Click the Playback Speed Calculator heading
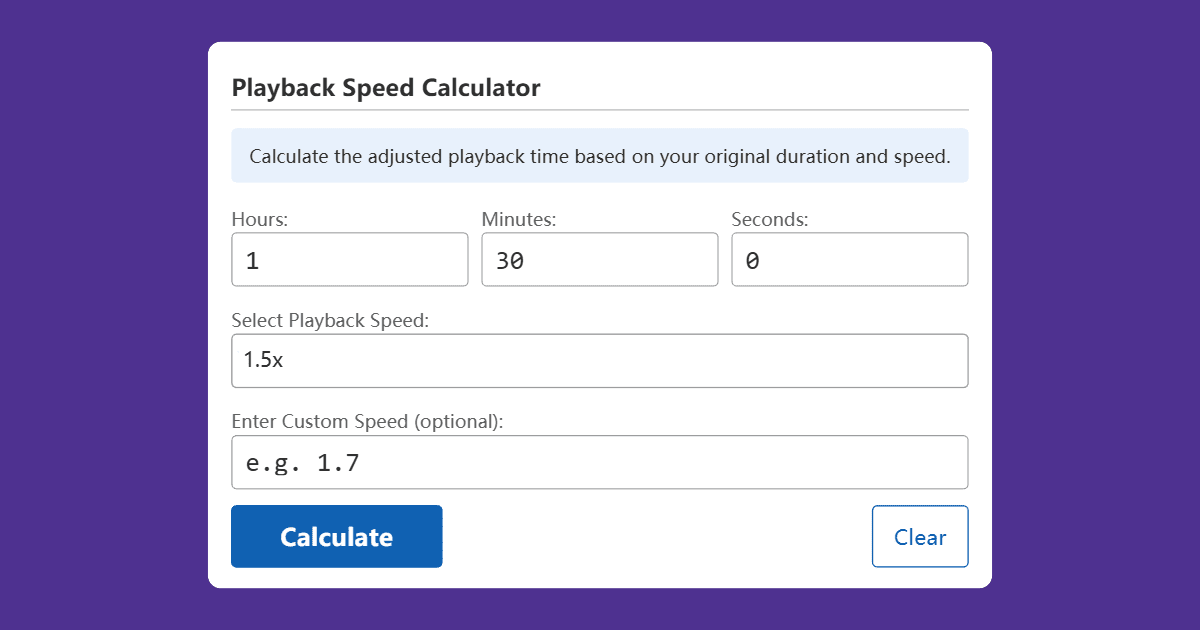The height and width of the screenshot is (630, 1200). [386, 88]
